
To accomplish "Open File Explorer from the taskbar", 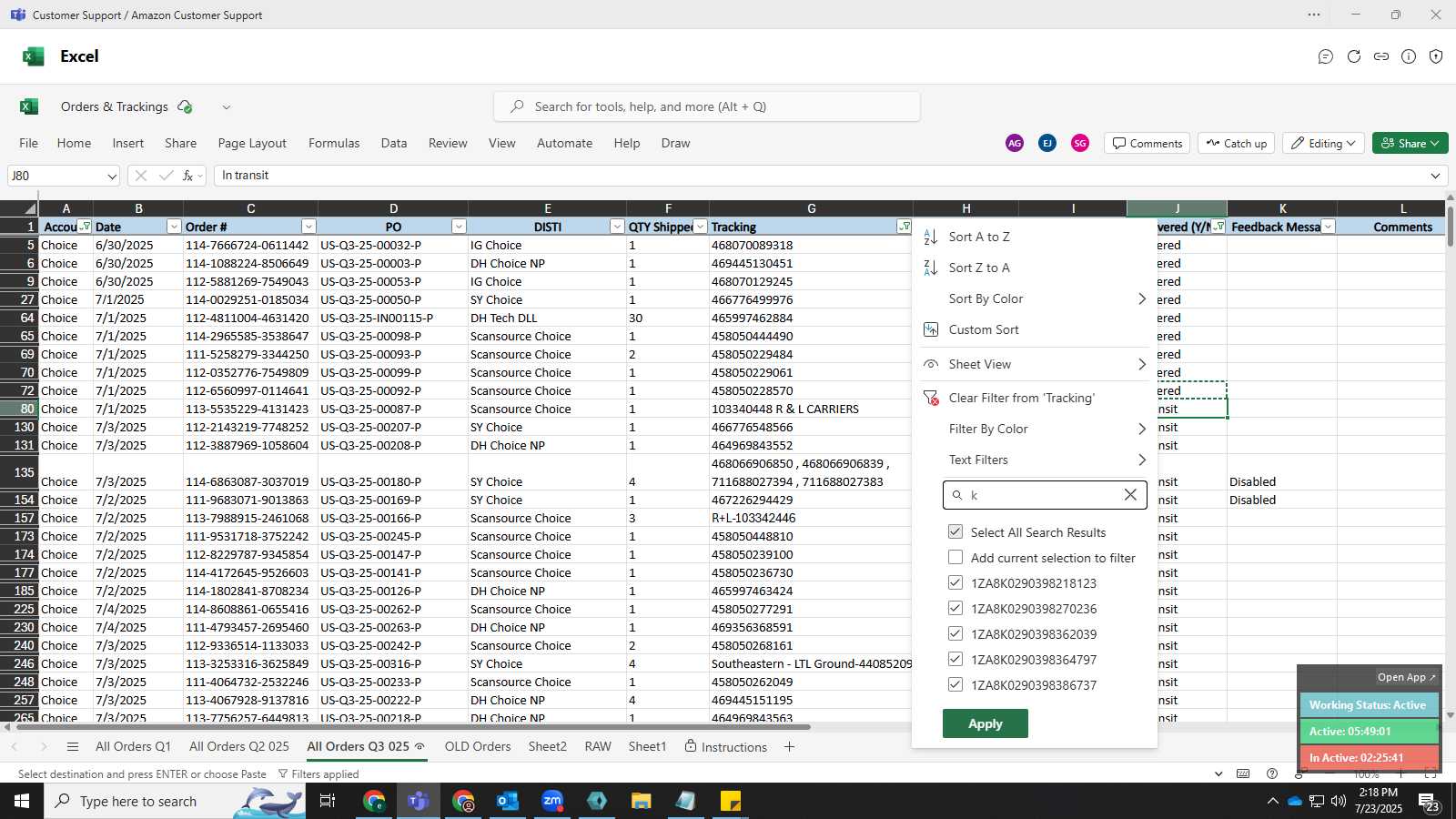I will 642,801.
